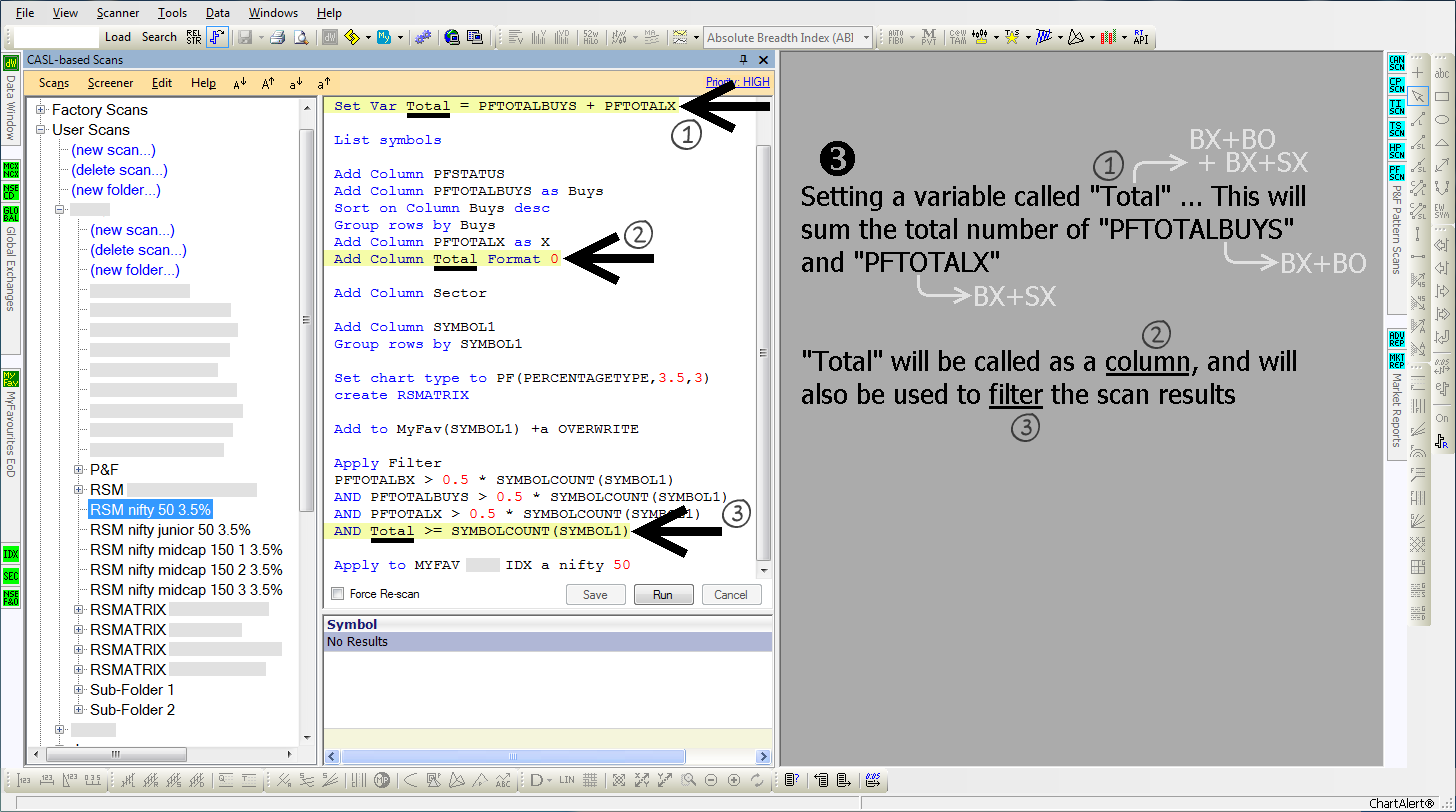Click the refresh icon in bottom toolbar
The height and width of the screenshot is (812, 1456).
(757, 780)
